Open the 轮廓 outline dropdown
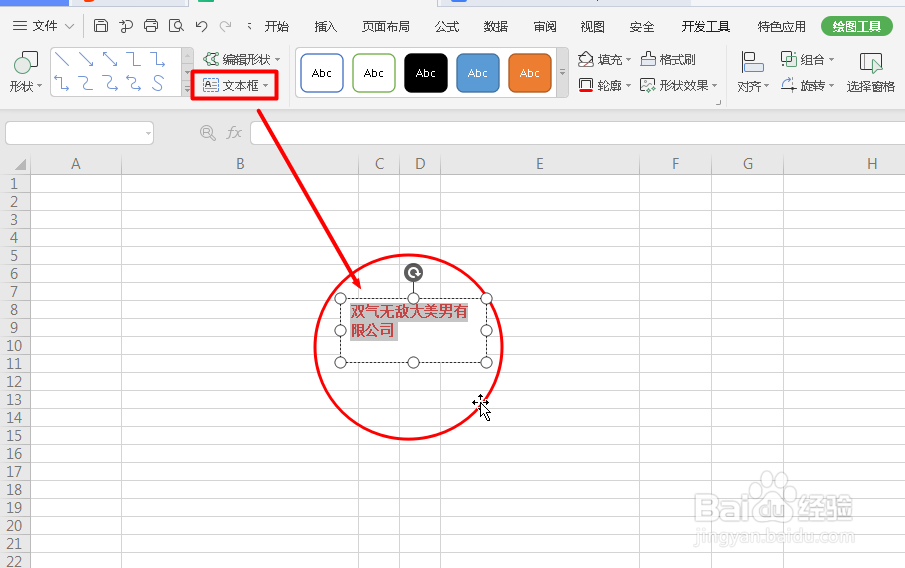 pos(604,85)
